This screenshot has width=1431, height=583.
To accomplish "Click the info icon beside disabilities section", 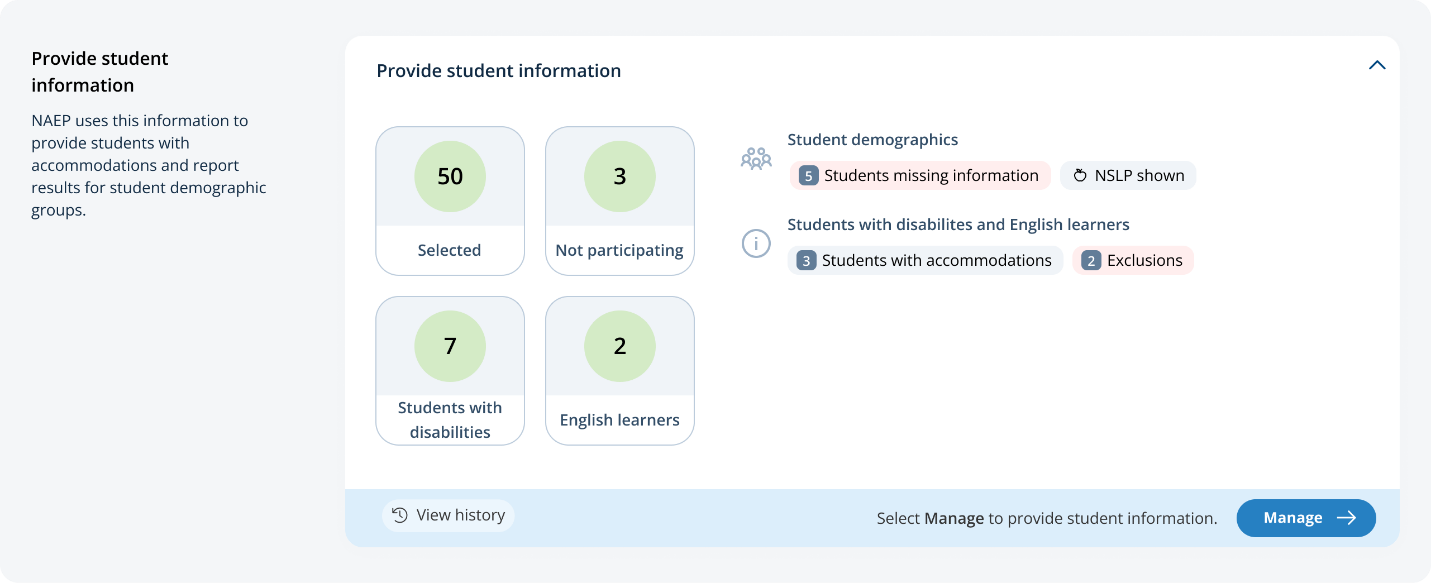I will click(x=756, y=243).
